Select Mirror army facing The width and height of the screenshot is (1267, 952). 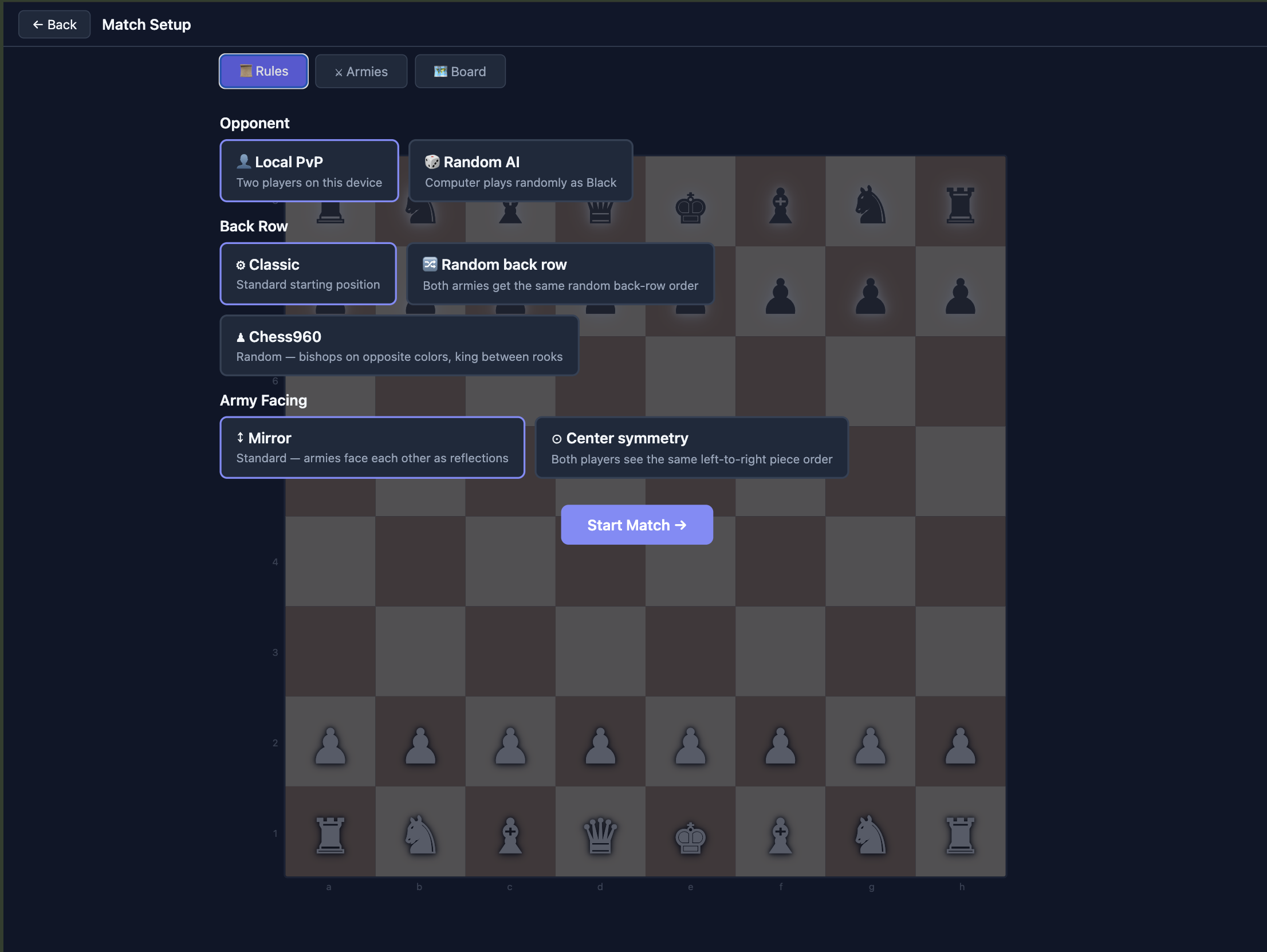372,447
